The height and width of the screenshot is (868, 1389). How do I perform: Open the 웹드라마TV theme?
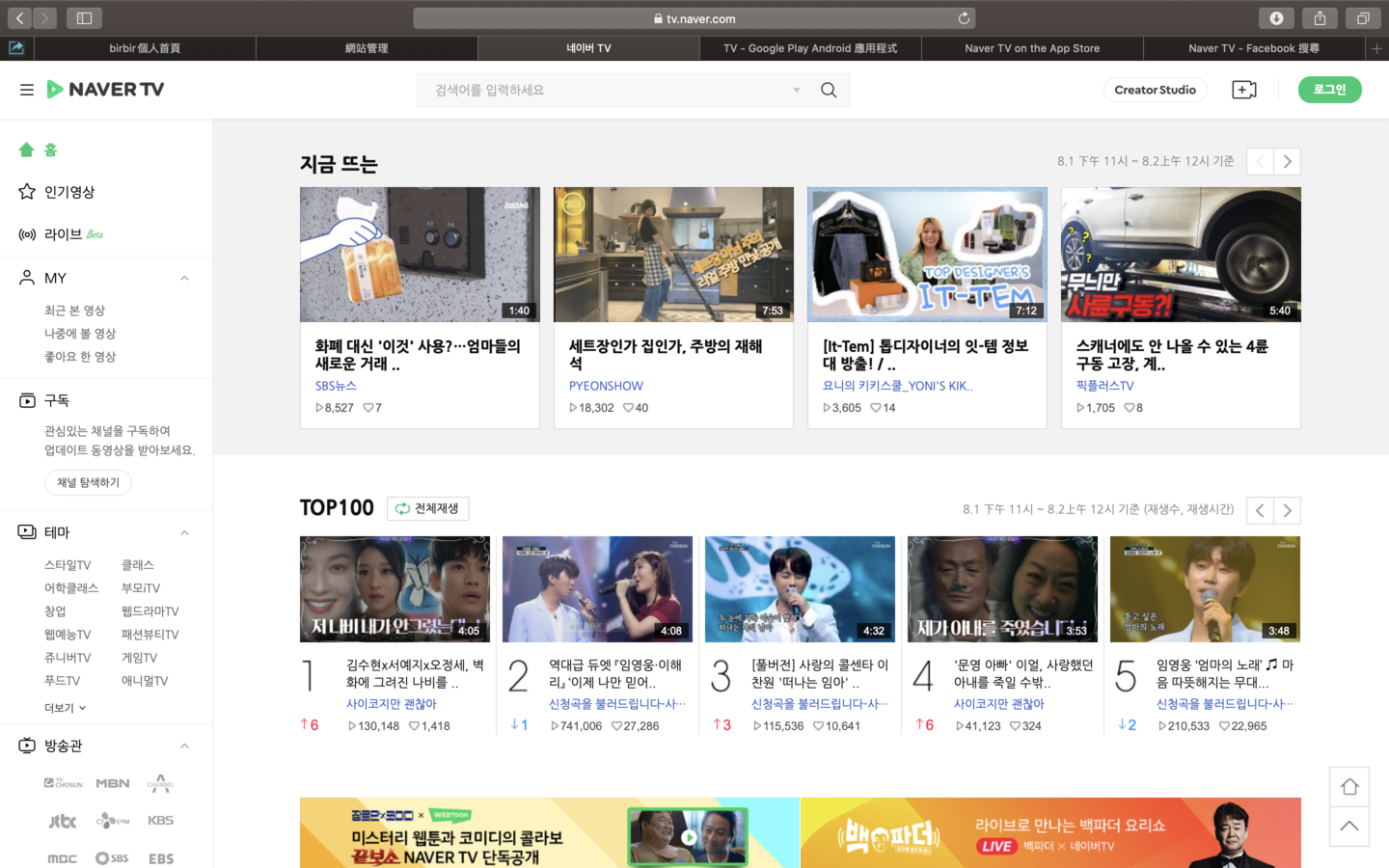click(x=150, y=611)
